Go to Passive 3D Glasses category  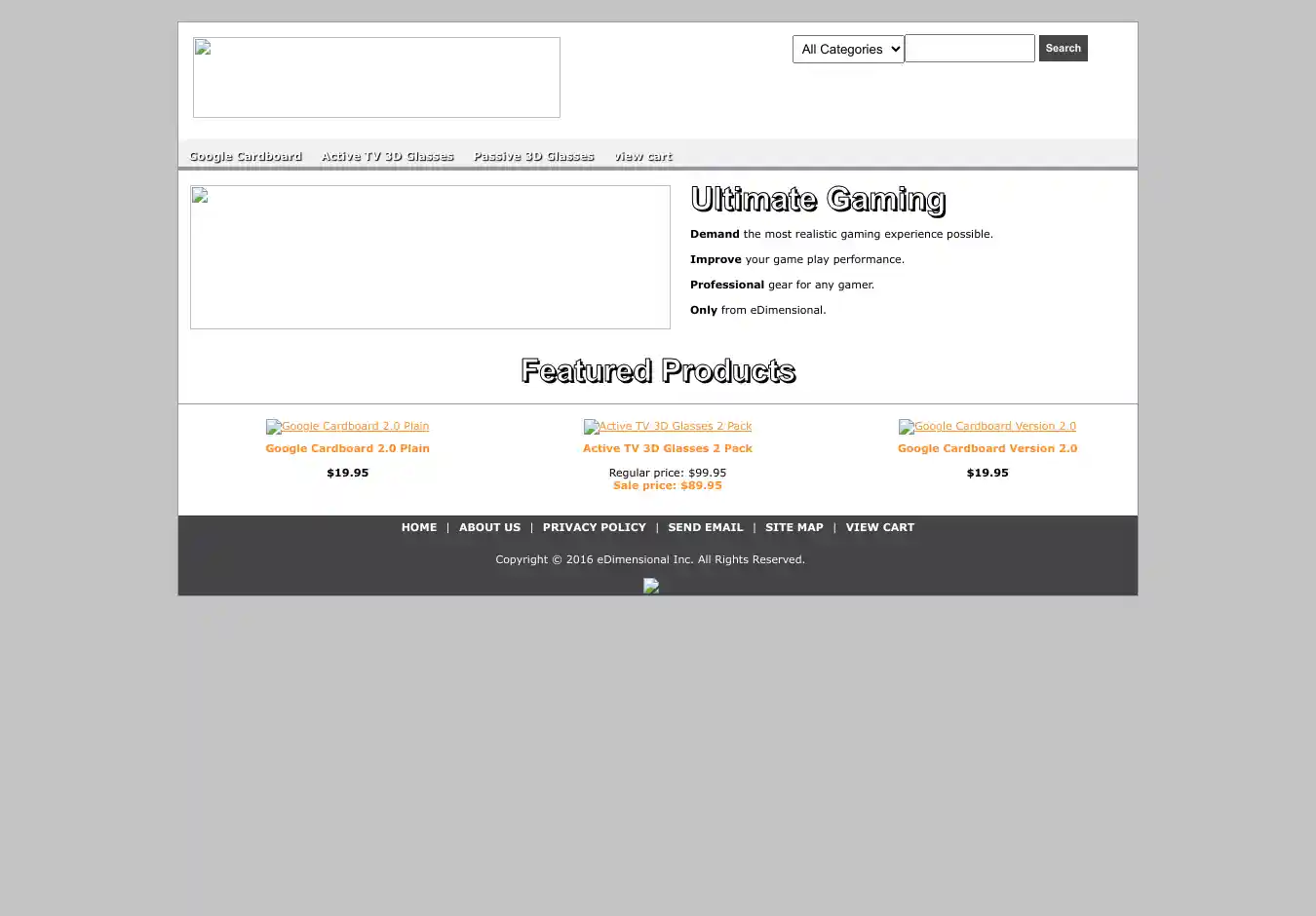tap(534, 156)
